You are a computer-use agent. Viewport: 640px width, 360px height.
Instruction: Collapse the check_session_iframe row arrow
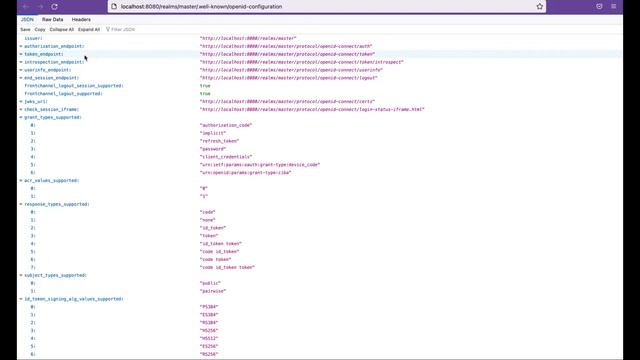pos(21,109)
